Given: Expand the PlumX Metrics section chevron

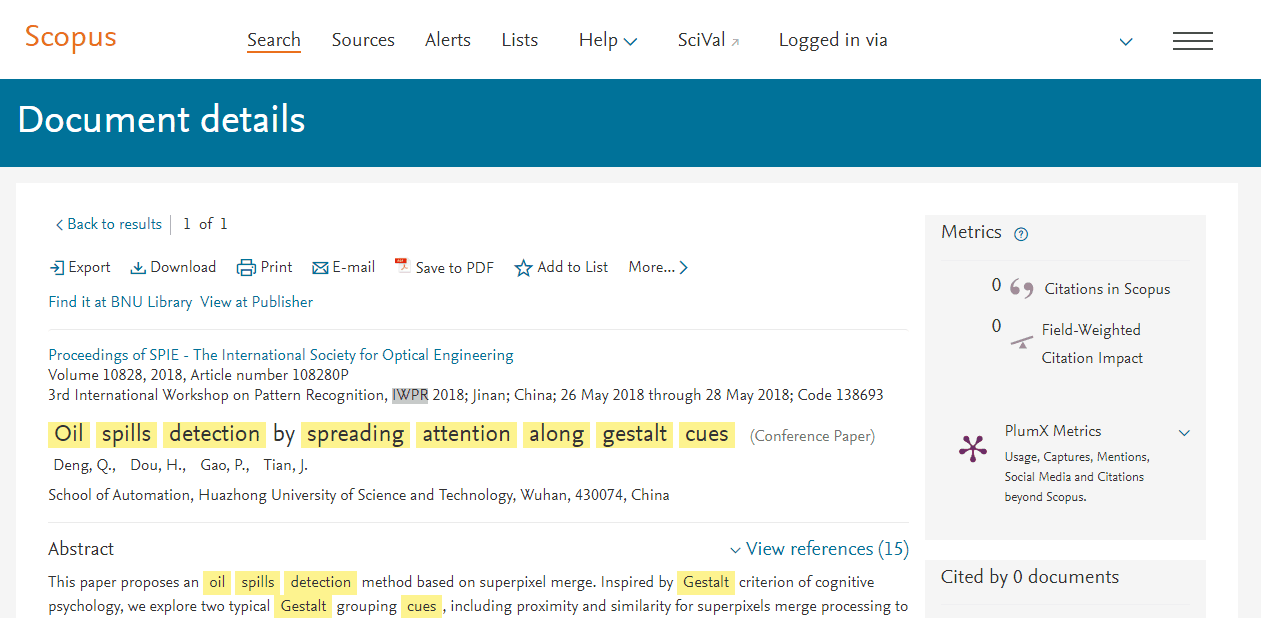Looking at the screenshot, I should coord(1184,433).
